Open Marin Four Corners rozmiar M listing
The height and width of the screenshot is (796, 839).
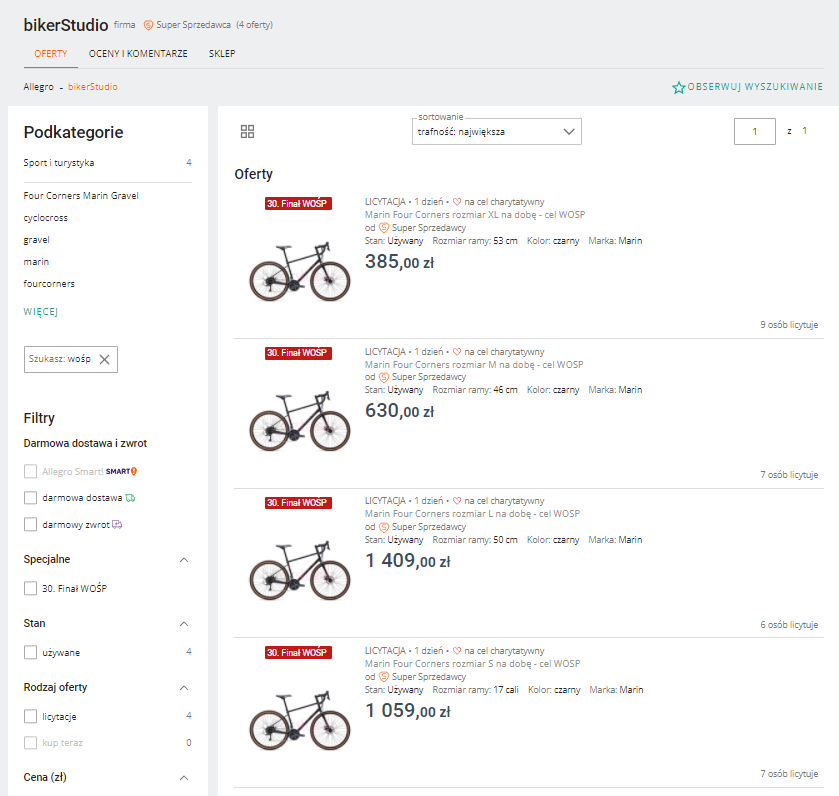click(x=474, y=365)
